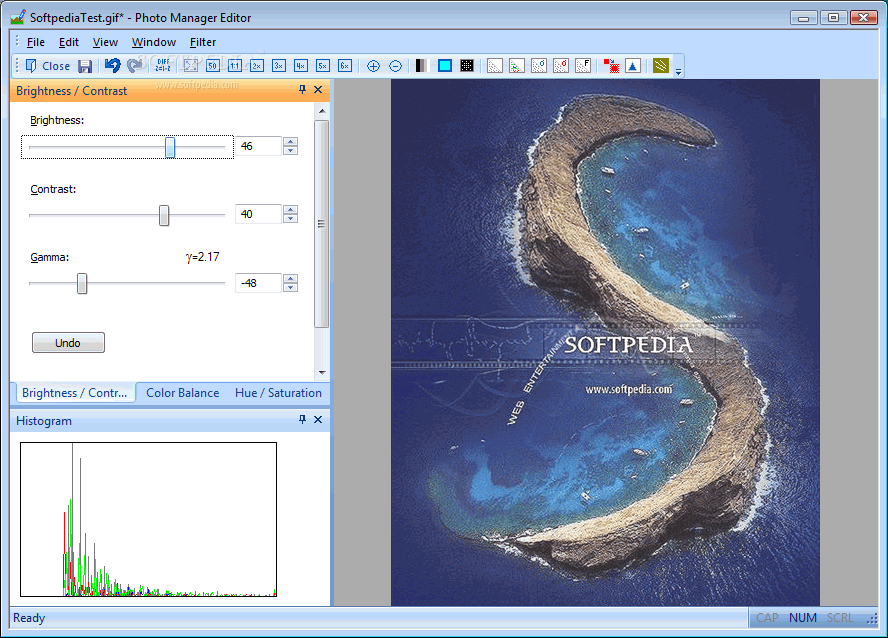The image size is (888, 638).
Task: Zoom out with the minus circle icon
Action: pyautogui.click(x=395, y=66)
